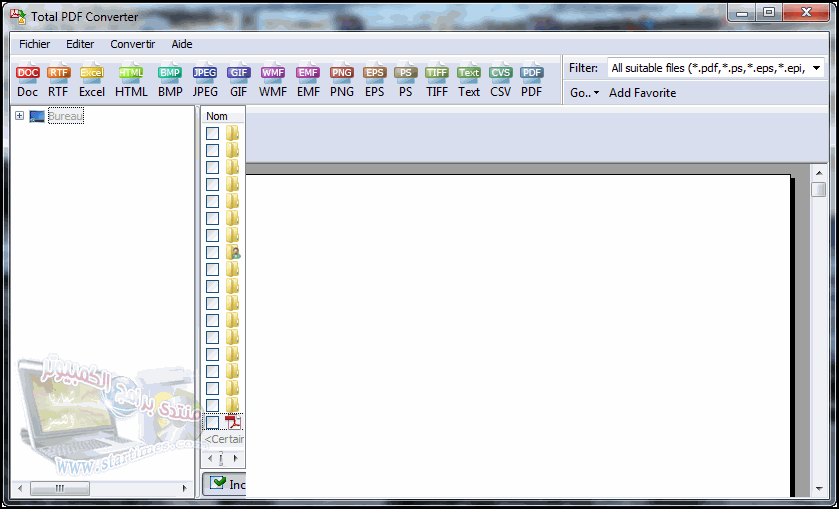
Task: Convert to PNG using toolbar icon
Action: click(x=341, y=81)
